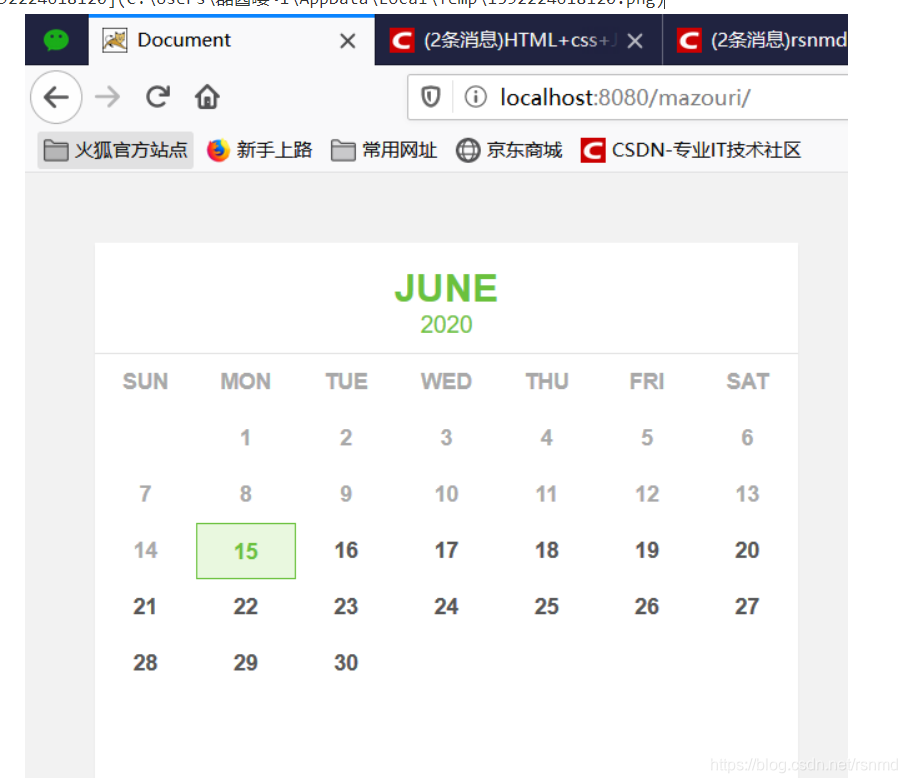Screen dimensions: 907x783
Task: Open the CSDN-专业IT技术社区 bookmark
Action: pos(691,150)
